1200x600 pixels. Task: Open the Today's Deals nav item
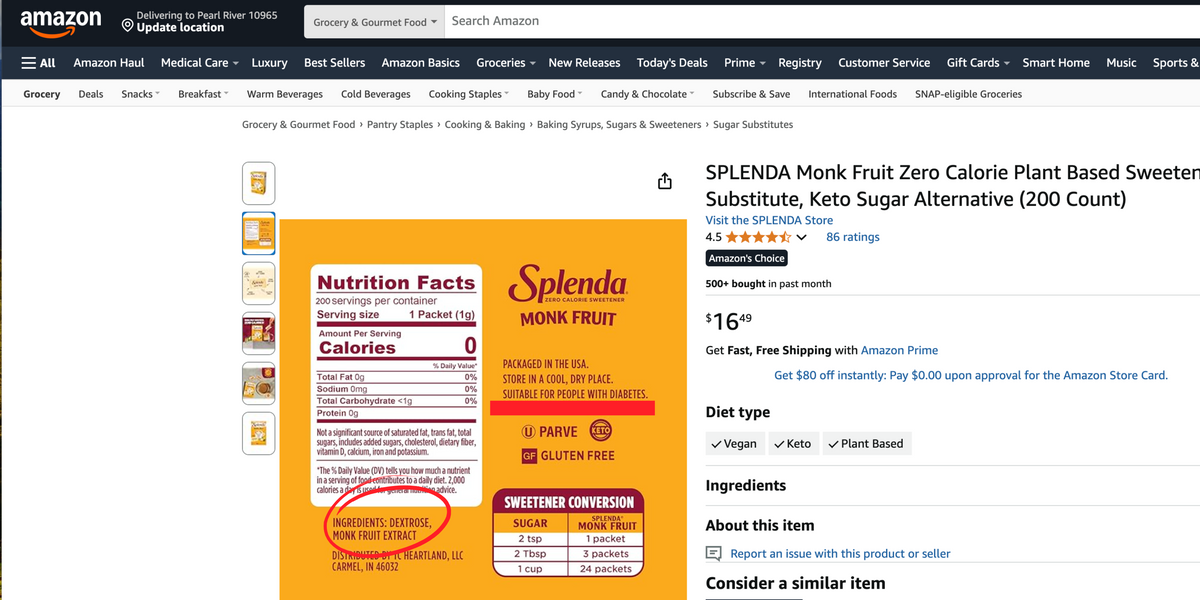pos(672,62)
